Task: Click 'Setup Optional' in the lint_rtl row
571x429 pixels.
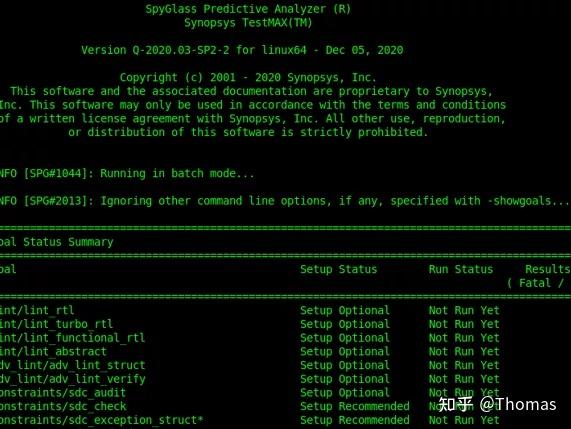Action: pyautogui.click(x=344, y=310)
